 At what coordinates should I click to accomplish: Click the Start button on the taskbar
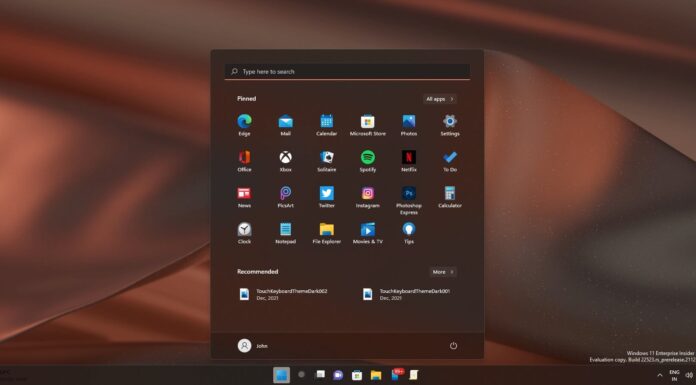pyautogui.click(x=281, y=375)
